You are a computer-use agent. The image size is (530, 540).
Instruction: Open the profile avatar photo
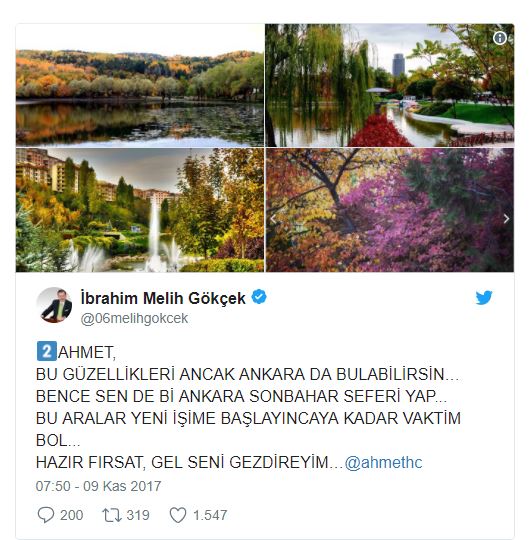[55, 305]
